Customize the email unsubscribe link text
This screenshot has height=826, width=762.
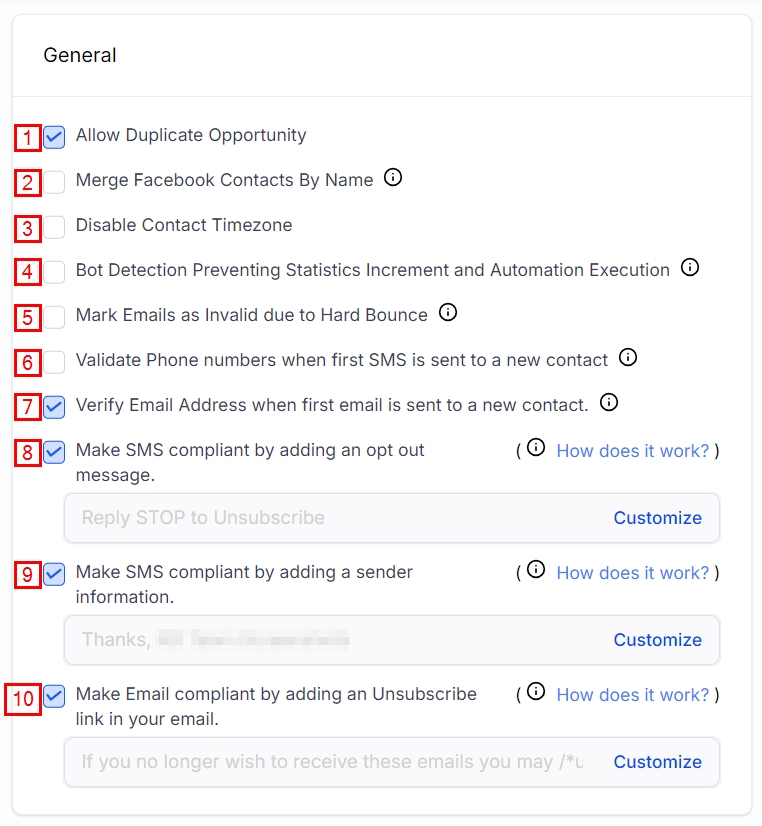pyautogui.click(x=657, y=762)
